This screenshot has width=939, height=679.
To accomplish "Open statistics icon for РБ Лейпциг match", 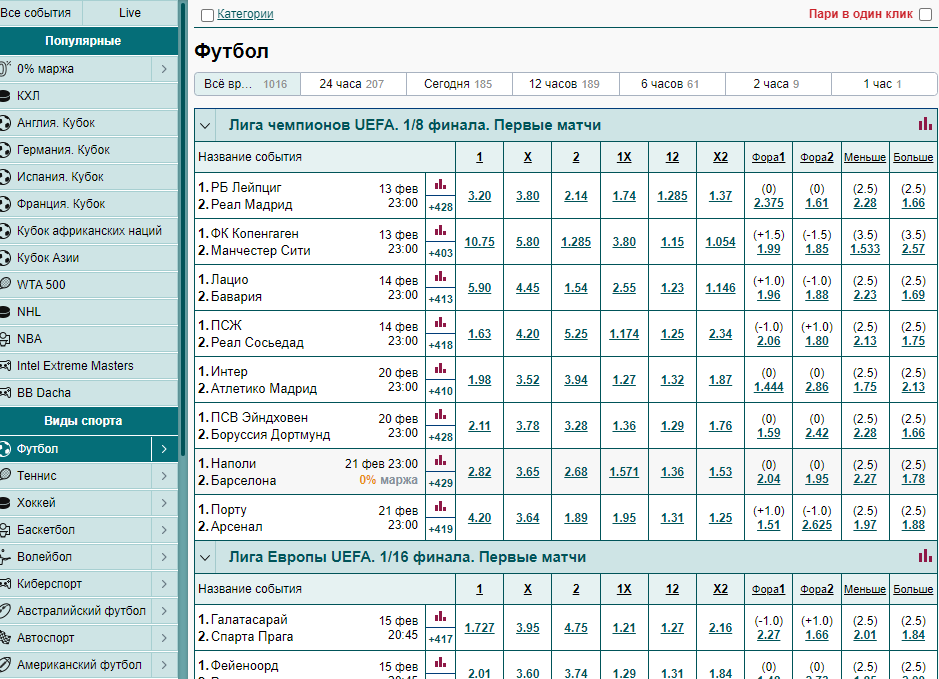I will click(441, 185).
